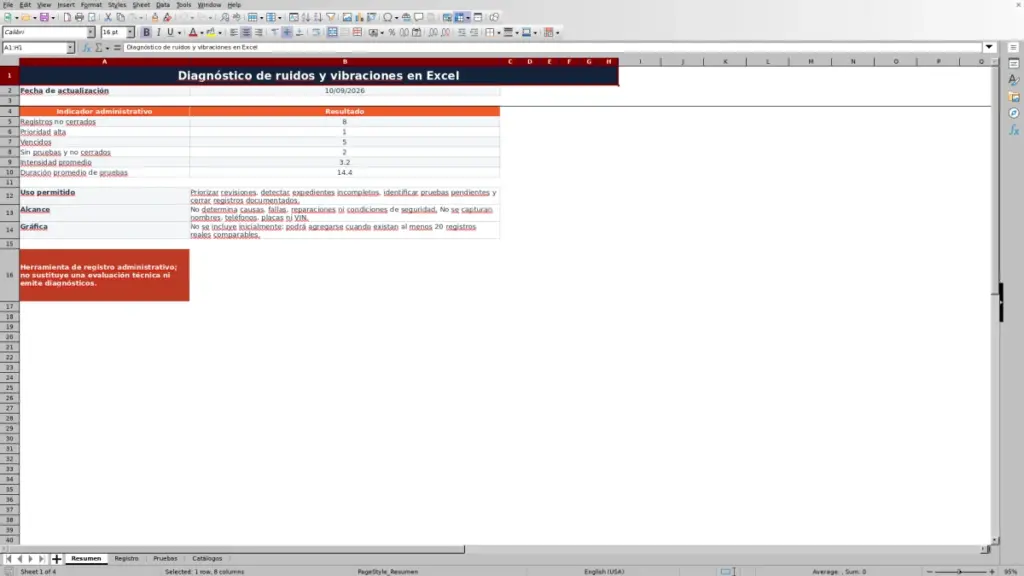Apply red font color swatch button

pyautogui.click(x=193, y=33)
